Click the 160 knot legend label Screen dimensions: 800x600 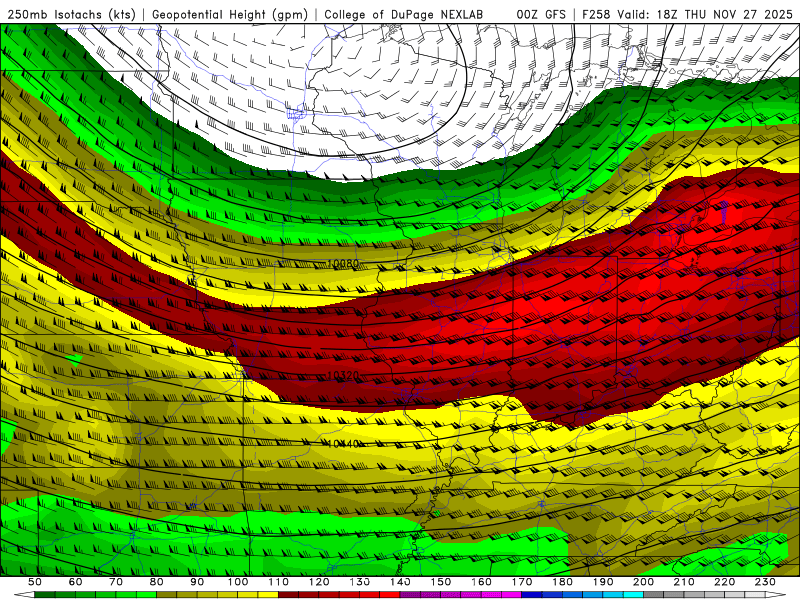tap(481, 582)
